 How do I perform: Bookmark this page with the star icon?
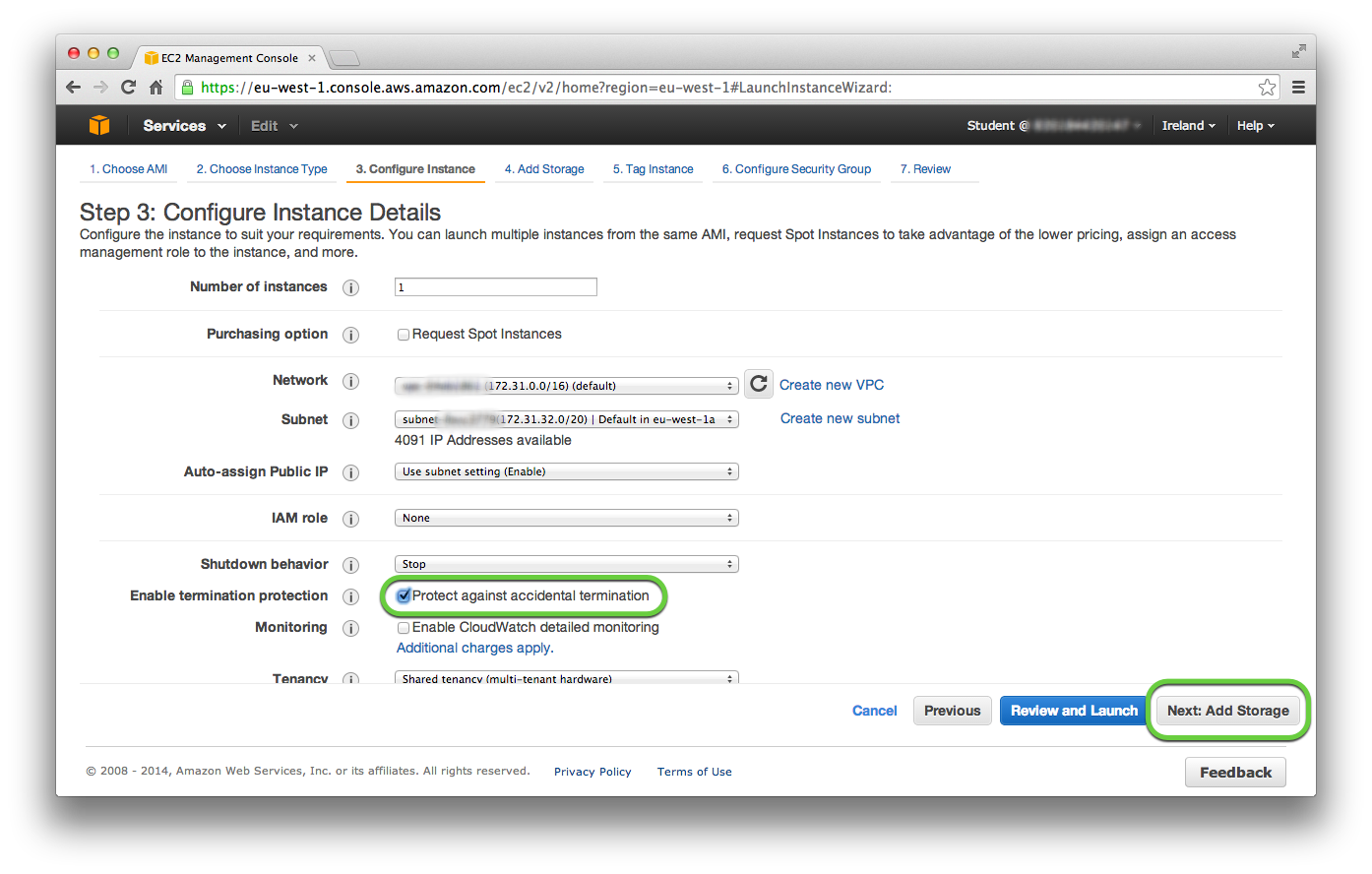click(x=1267, y=88)
